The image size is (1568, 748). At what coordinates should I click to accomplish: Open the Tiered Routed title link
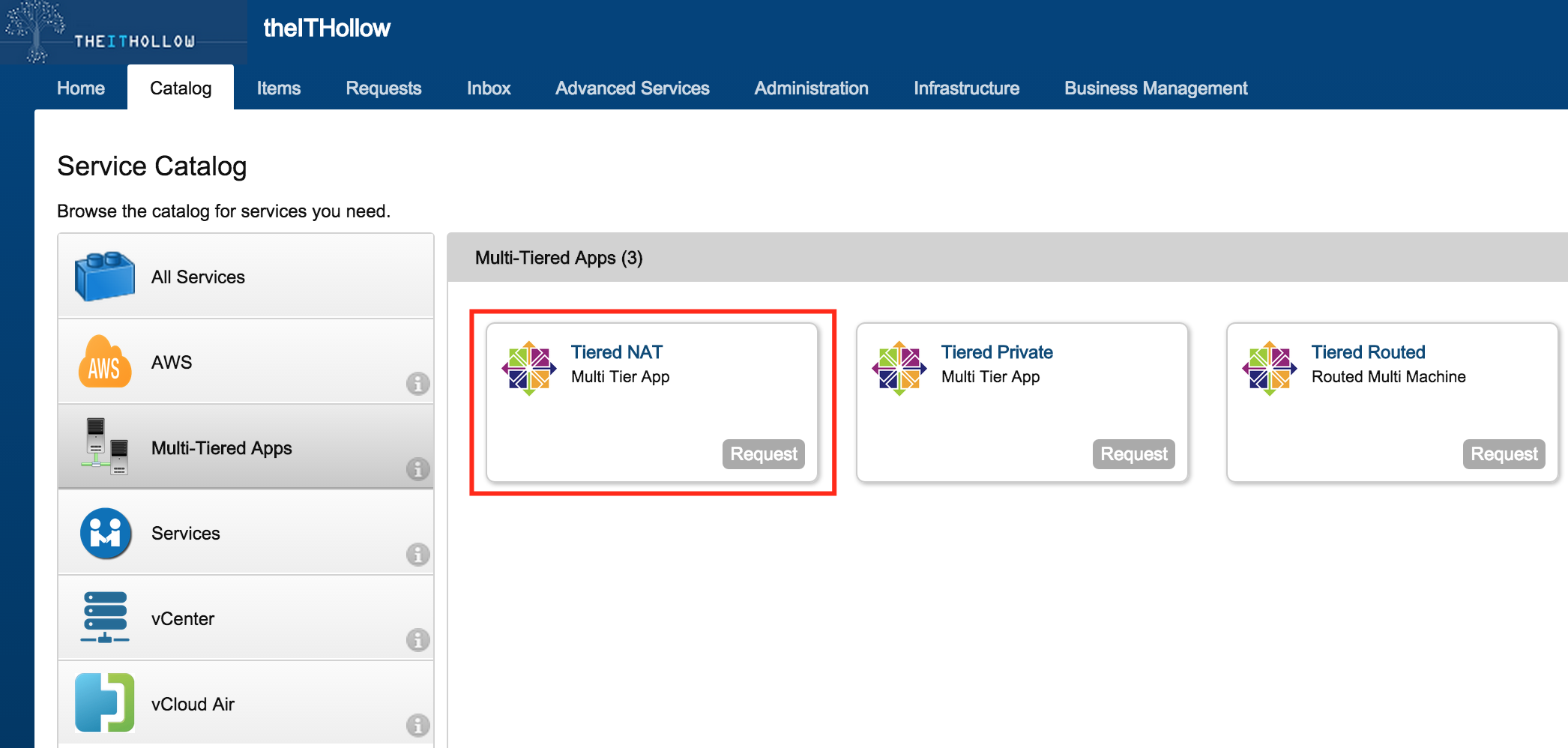(x=1368, y=352)
